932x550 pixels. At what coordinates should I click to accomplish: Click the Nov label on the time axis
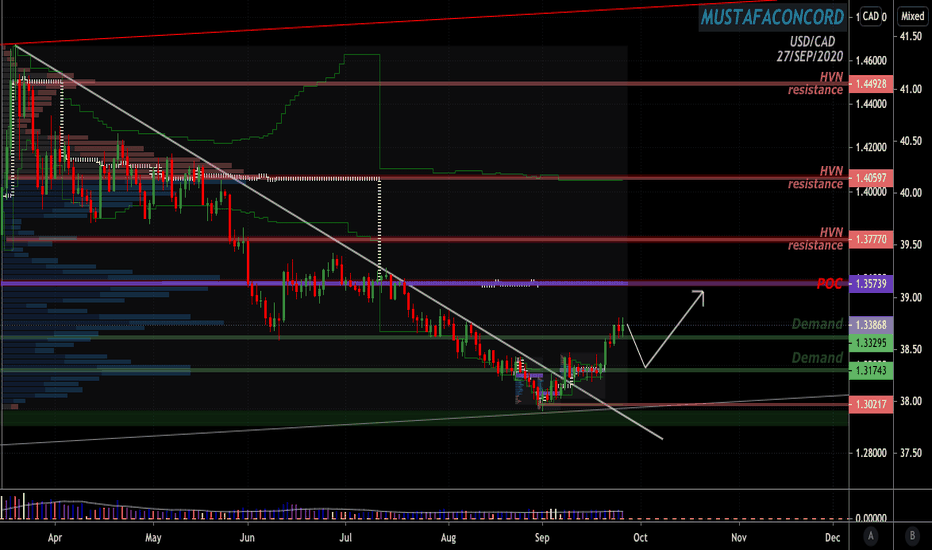click(739, 538)
